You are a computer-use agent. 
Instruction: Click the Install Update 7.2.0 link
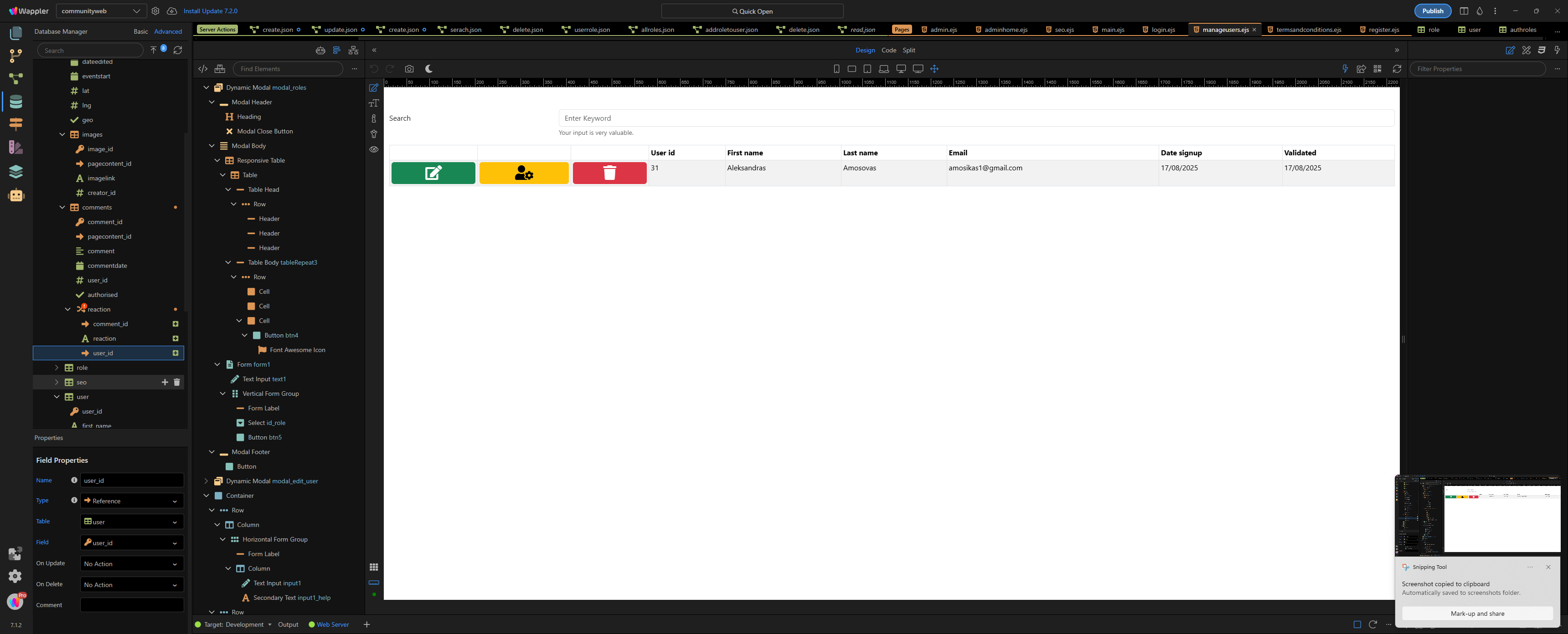210,11
